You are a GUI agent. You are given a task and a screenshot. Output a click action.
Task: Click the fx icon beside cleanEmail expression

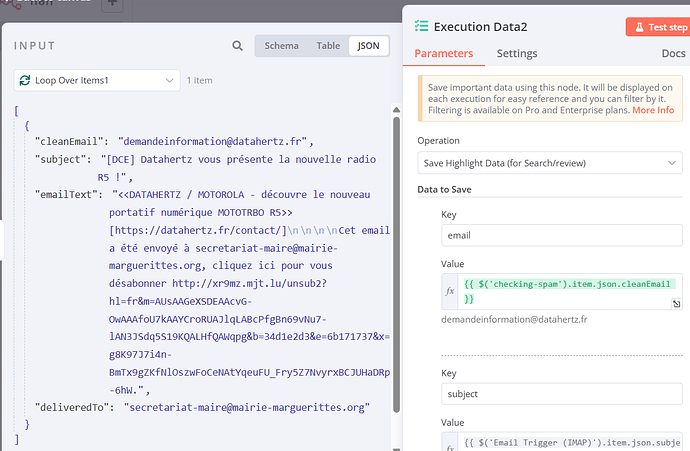[x=450, y=291]
